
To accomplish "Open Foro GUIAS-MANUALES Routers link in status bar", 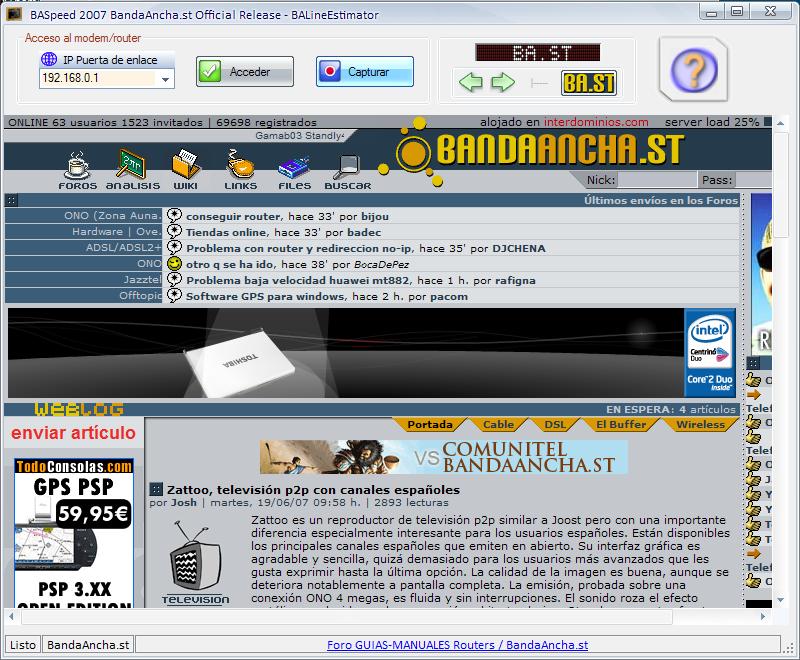I will click(x=458, y=645).
